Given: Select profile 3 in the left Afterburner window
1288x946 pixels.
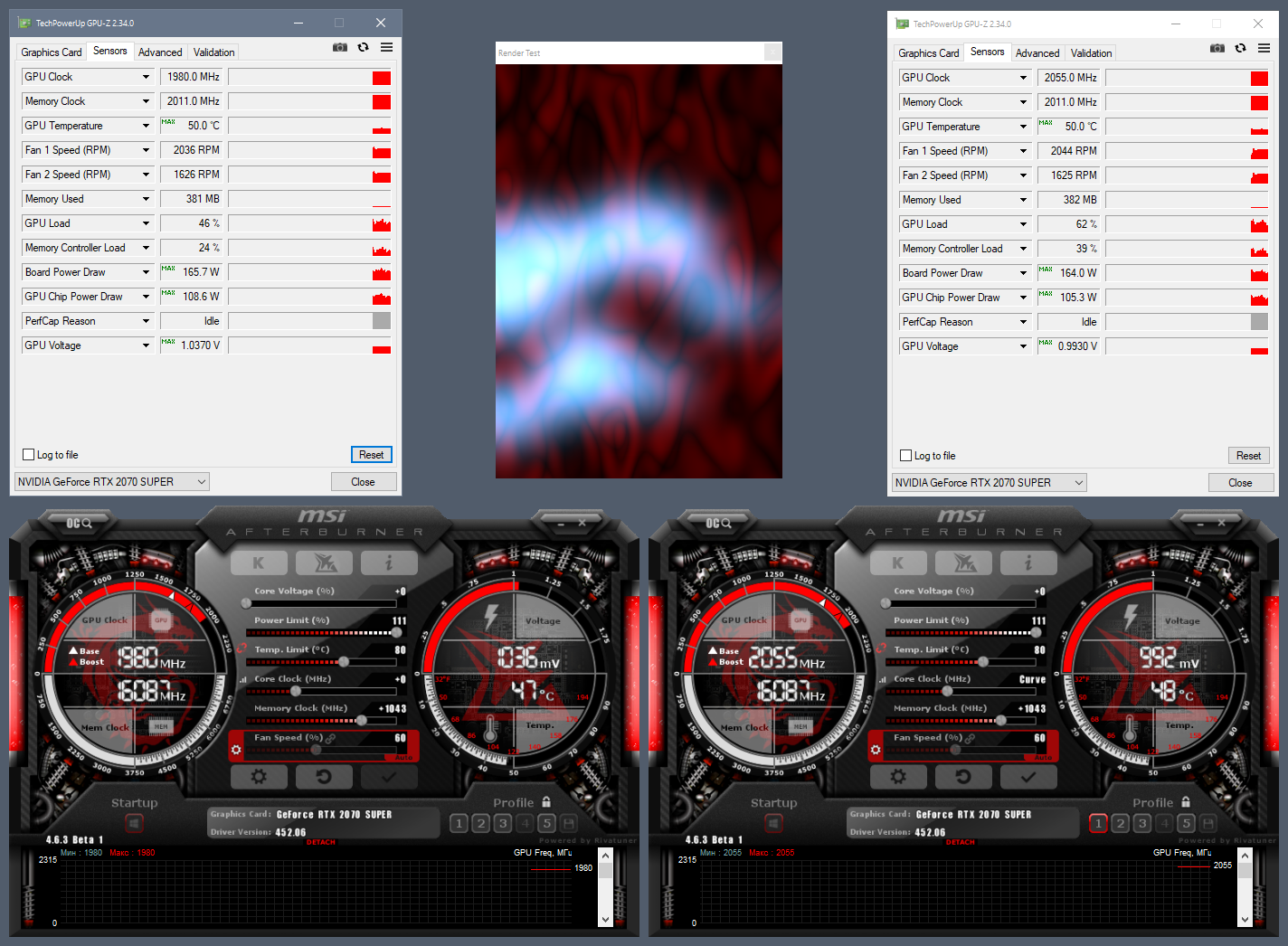Looking at the screenshot, I should [503, 823].
